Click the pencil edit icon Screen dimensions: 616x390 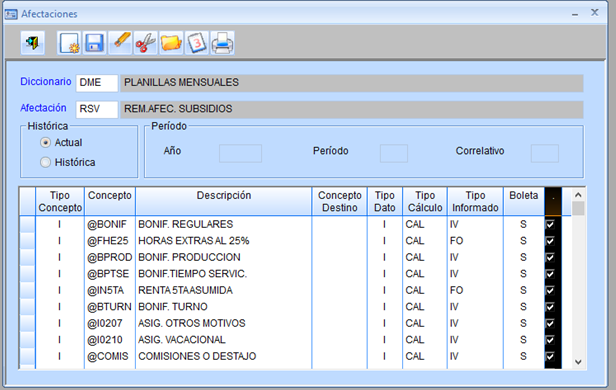[x=120, y=43]
